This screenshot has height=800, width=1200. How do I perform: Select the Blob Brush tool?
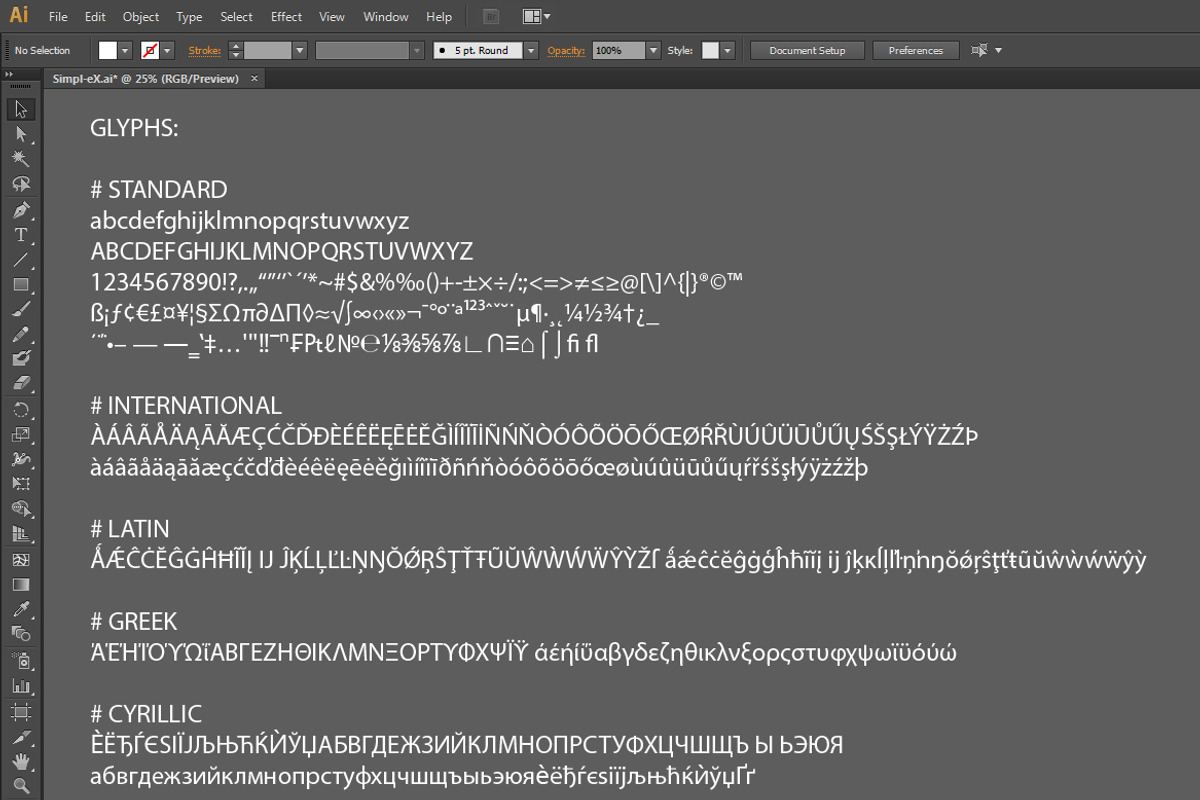tap(21, 359)
